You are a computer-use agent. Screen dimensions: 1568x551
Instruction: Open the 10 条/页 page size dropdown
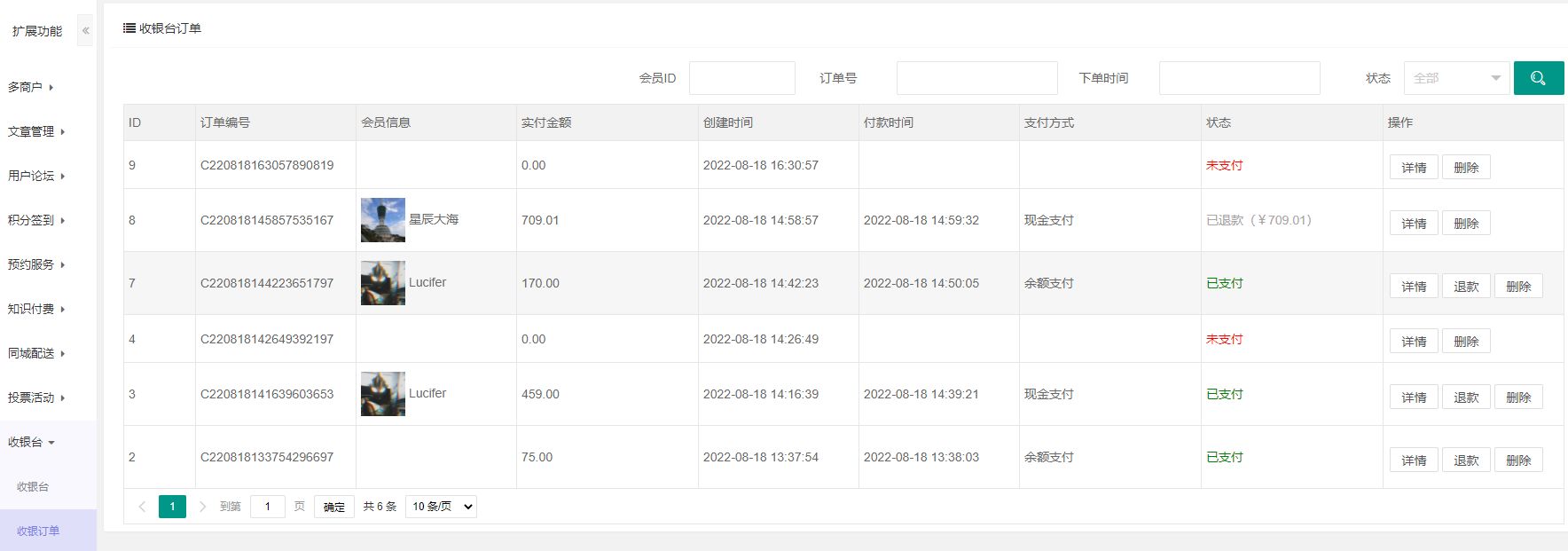(441, 507)
